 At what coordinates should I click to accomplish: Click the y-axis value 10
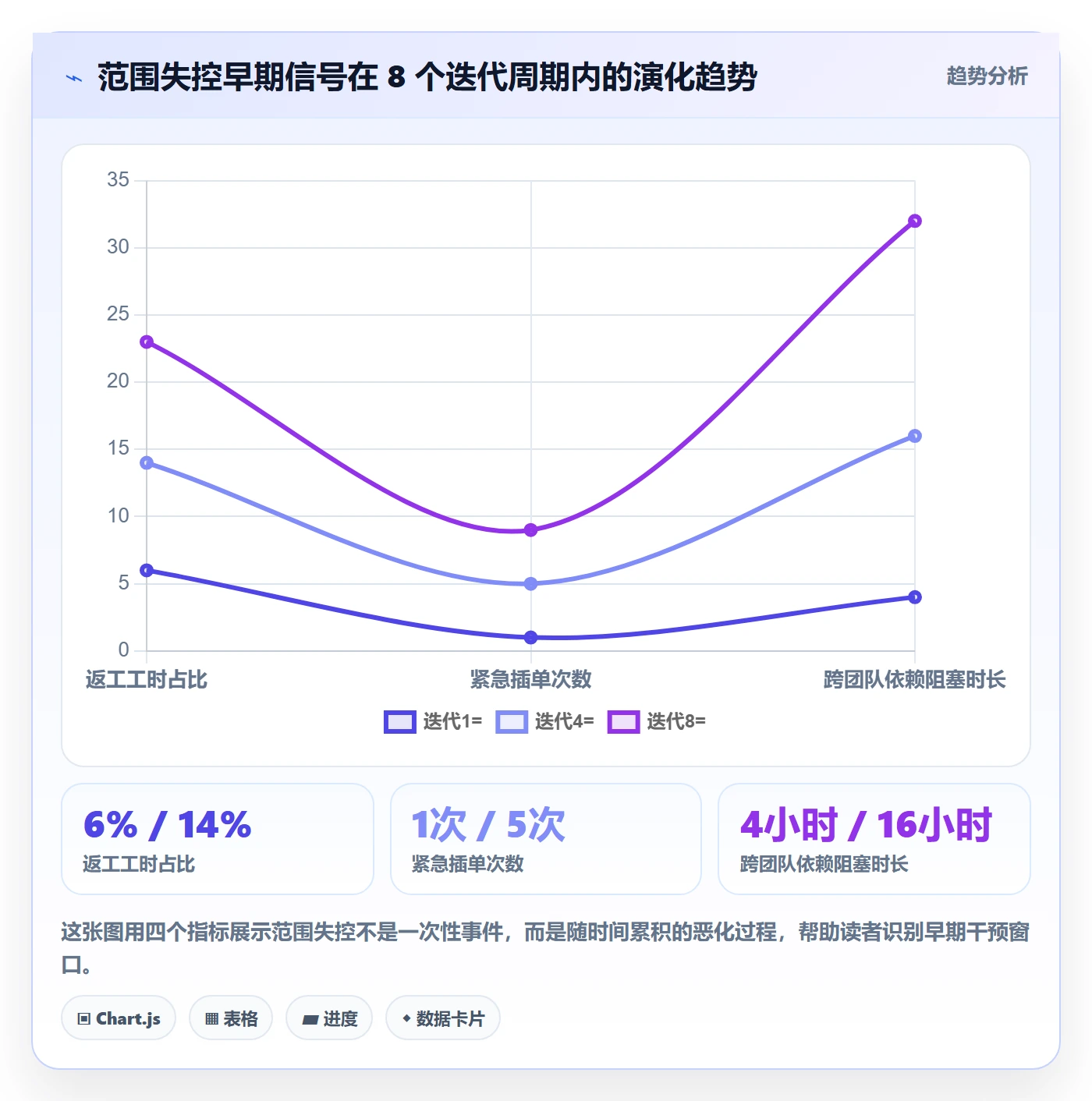click(119, 516)
